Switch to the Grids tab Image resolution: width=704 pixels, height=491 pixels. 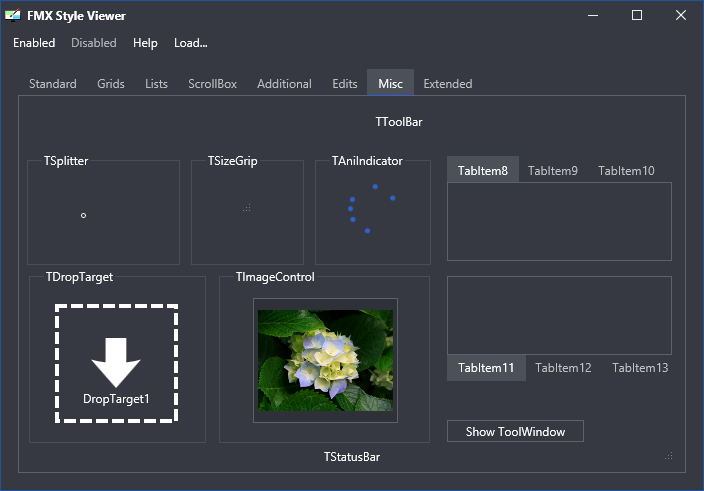point(110,83)
